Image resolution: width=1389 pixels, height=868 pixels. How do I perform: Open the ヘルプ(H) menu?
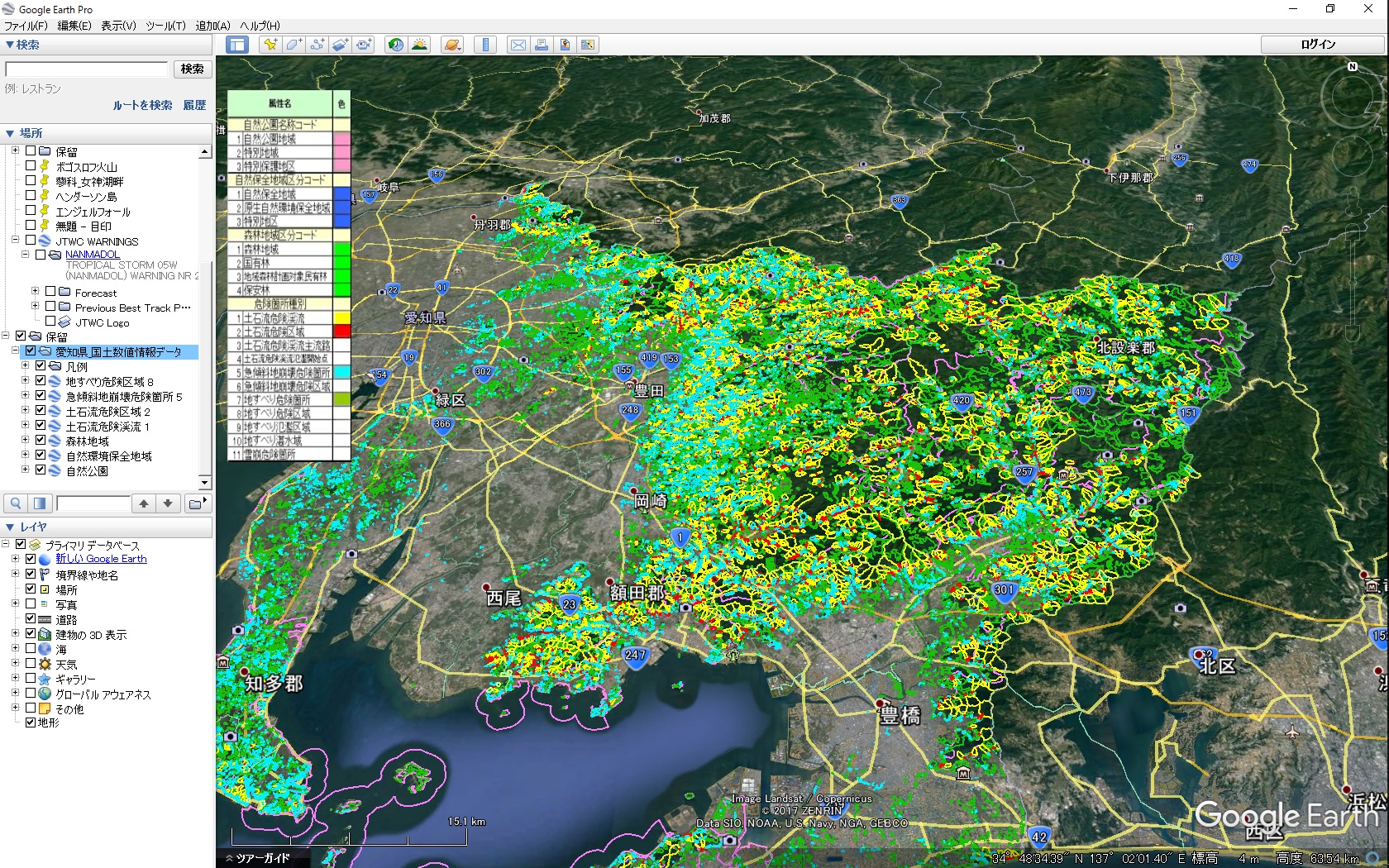[x=260, y=26]
